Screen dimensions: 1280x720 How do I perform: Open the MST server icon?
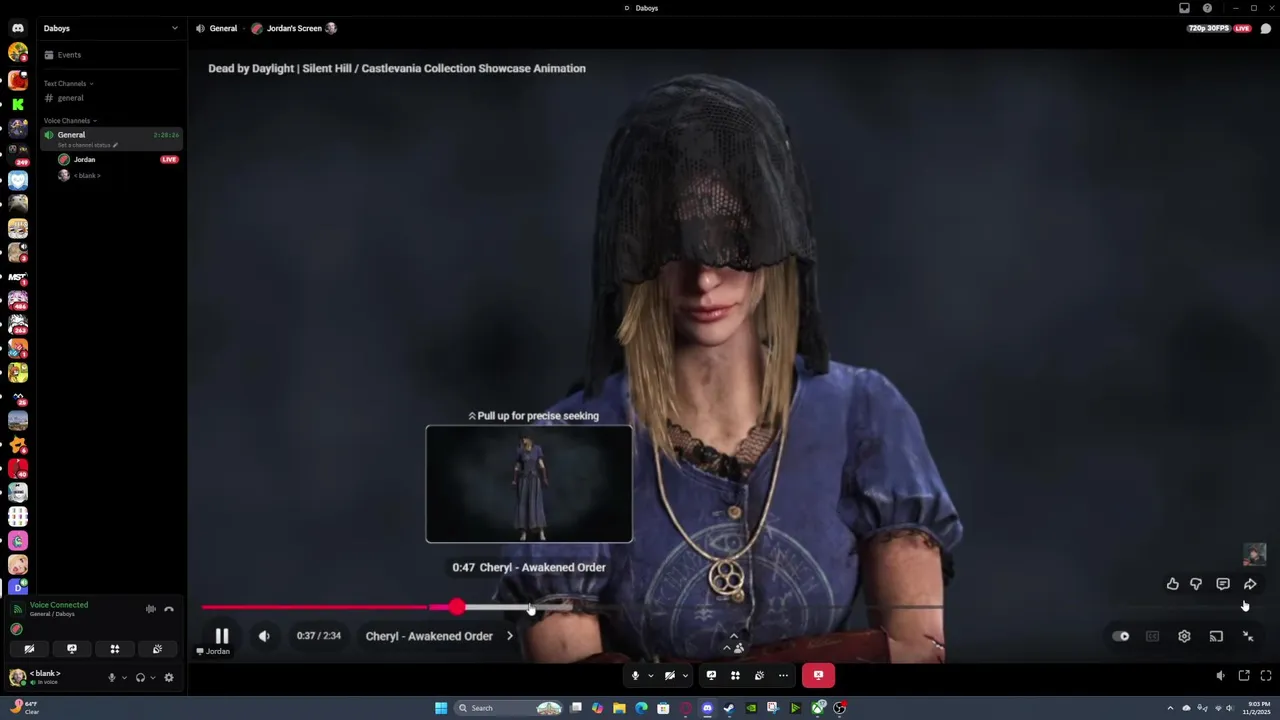pos(17,277)
